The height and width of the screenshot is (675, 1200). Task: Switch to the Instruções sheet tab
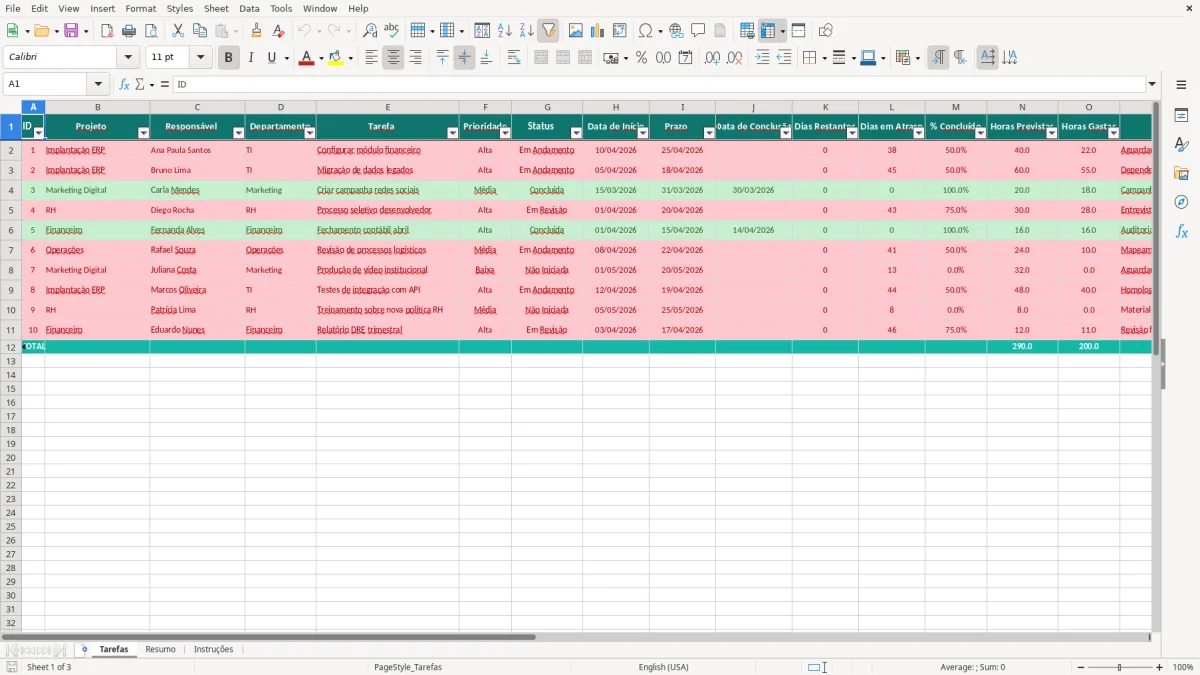[213, 649]
